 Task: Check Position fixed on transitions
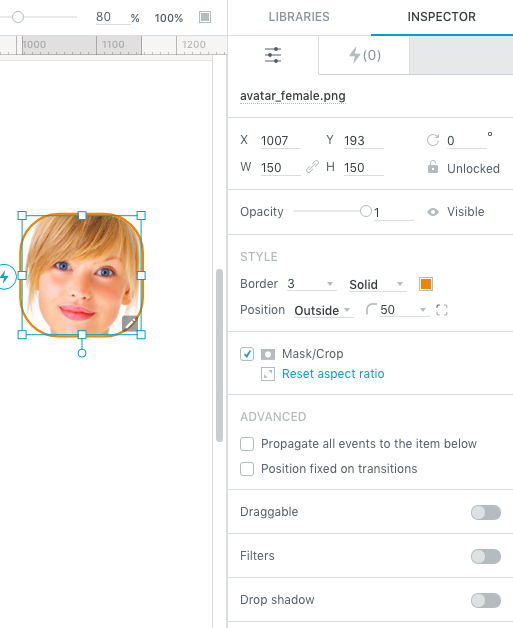[247, 469]
